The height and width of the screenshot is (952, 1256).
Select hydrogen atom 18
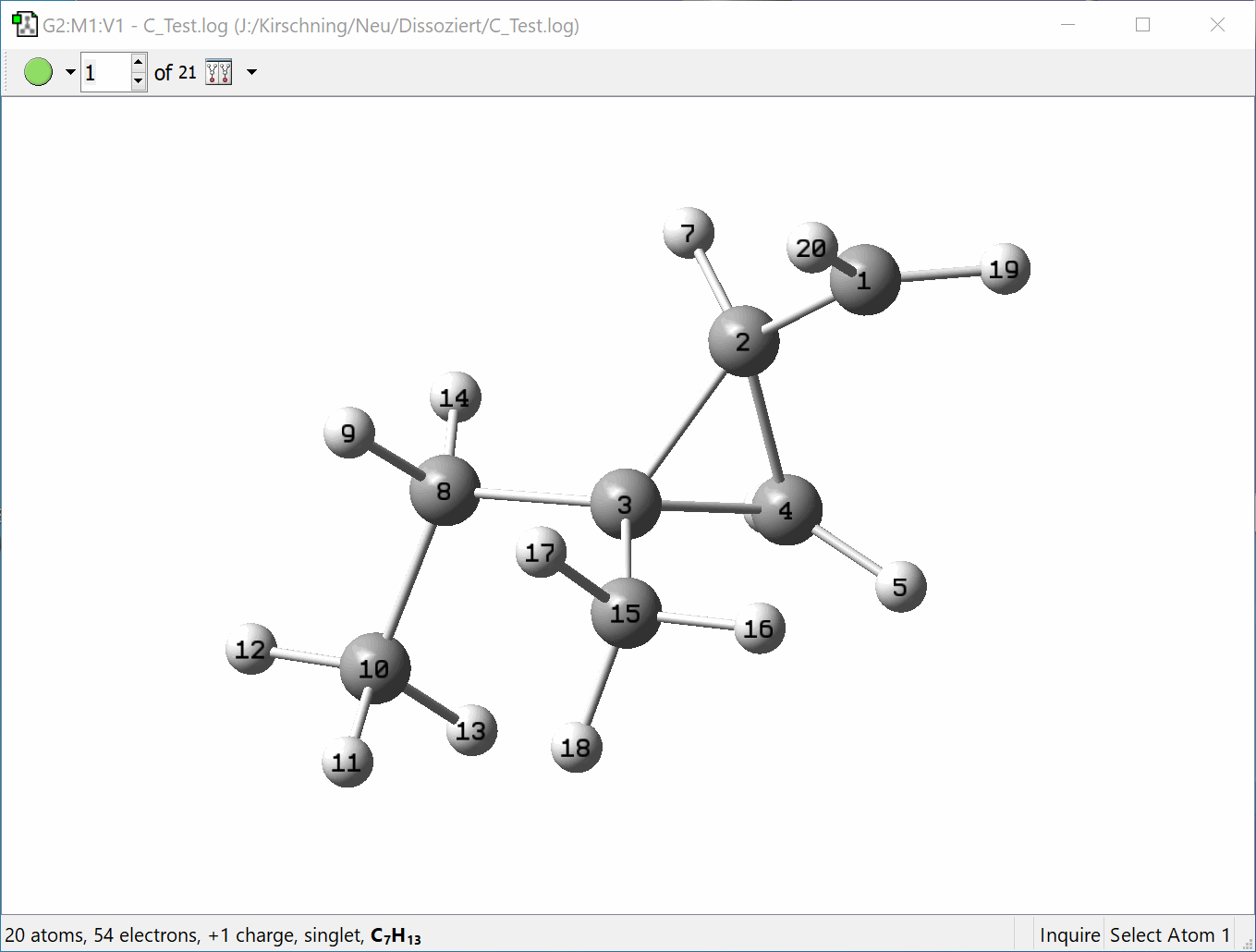coord(576,747)
